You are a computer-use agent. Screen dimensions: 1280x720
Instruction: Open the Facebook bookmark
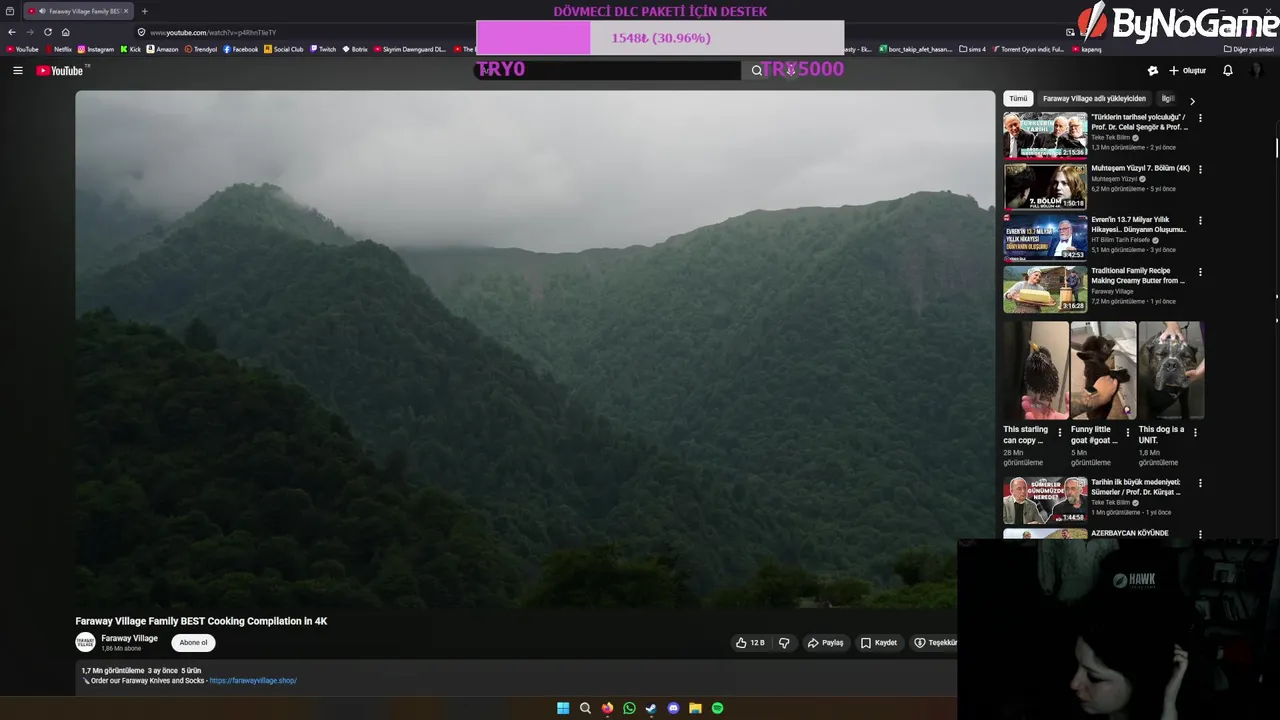pyautogui.click(x=241, y=49)
